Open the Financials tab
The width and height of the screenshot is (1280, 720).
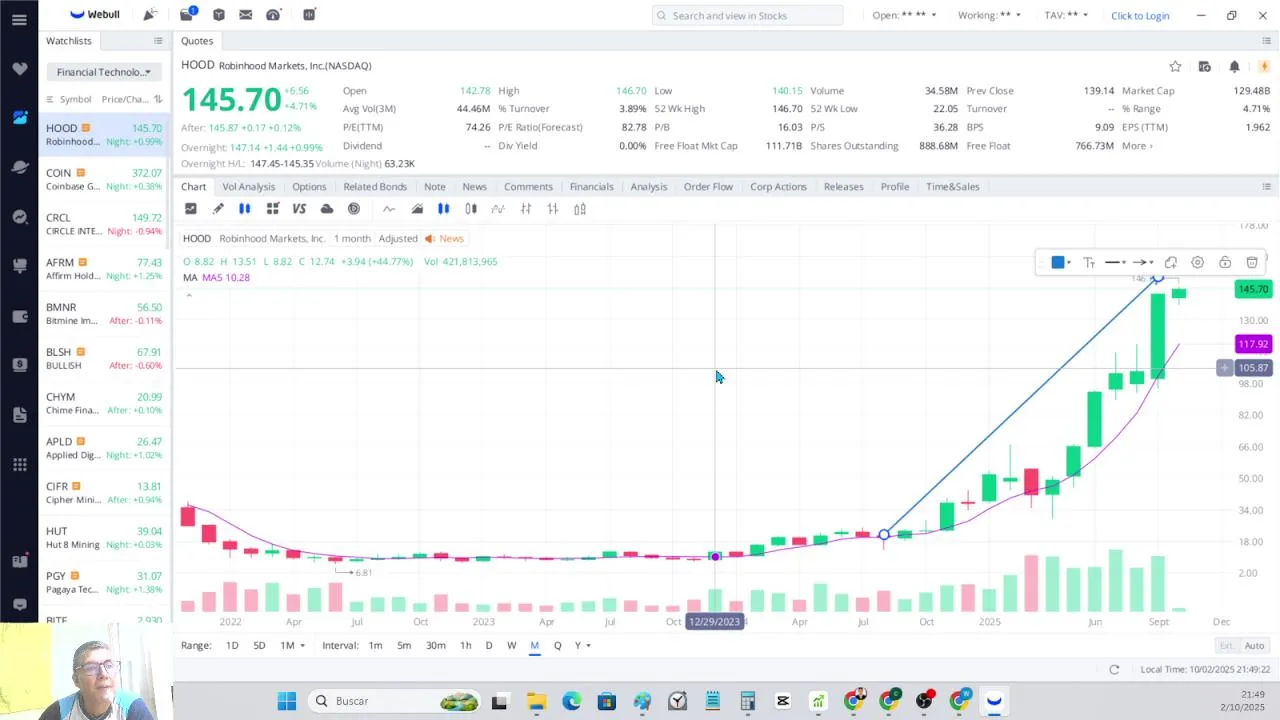point(591,187)
